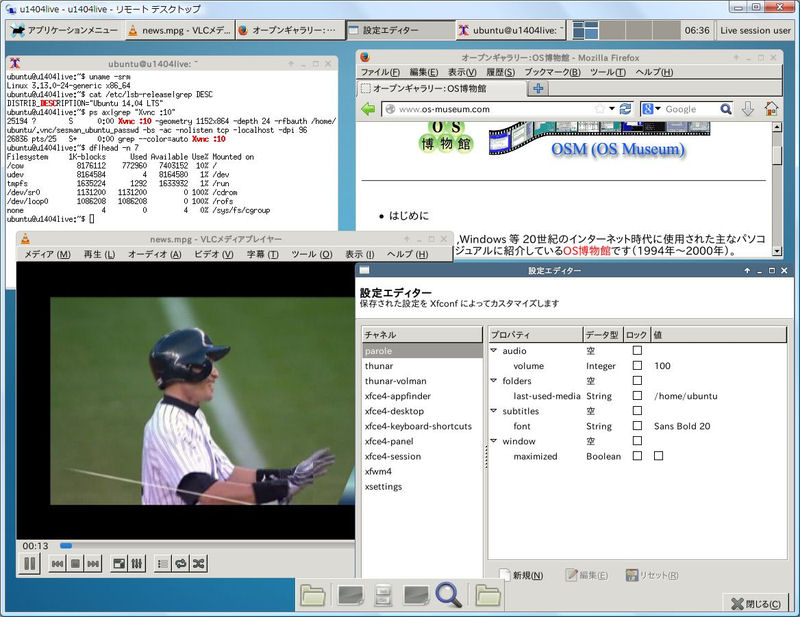This screenshot has width=800, height=617.
Task: Open VLC Audio menu
Action: pyautogui.click(x=155, y=254)
